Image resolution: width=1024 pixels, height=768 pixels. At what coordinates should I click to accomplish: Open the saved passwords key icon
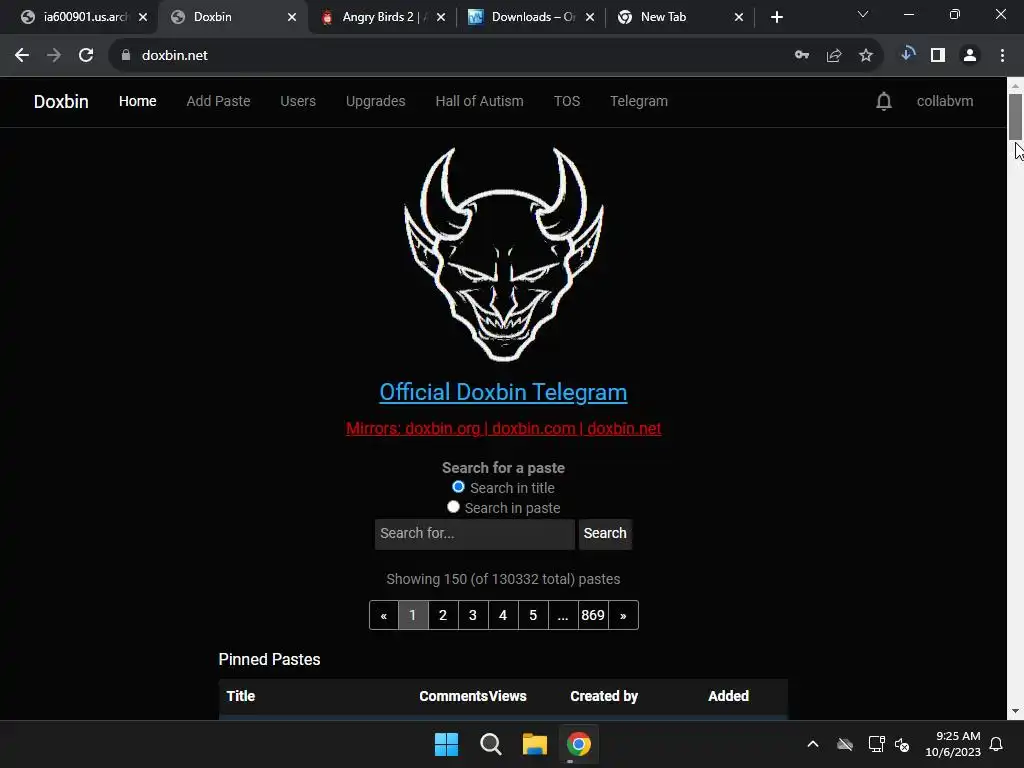[x=802, y=56]
